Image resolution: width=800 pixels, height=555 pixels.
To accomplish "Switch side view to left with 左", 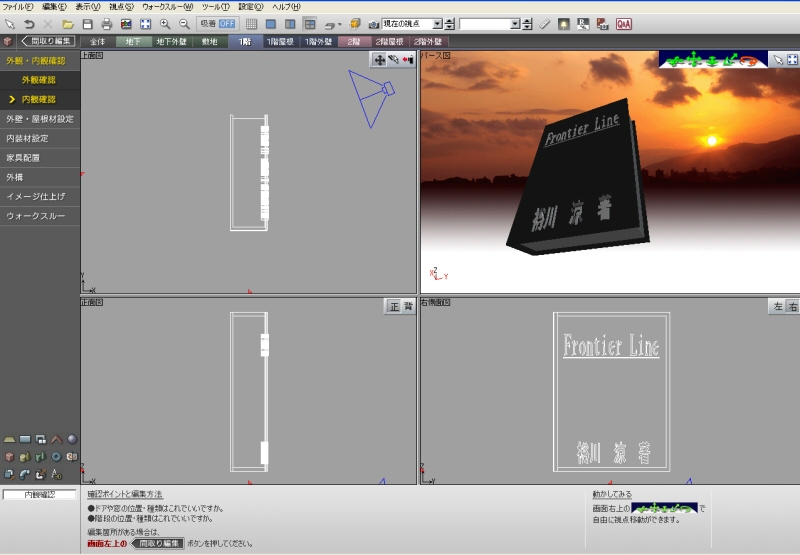I will 776,306.
